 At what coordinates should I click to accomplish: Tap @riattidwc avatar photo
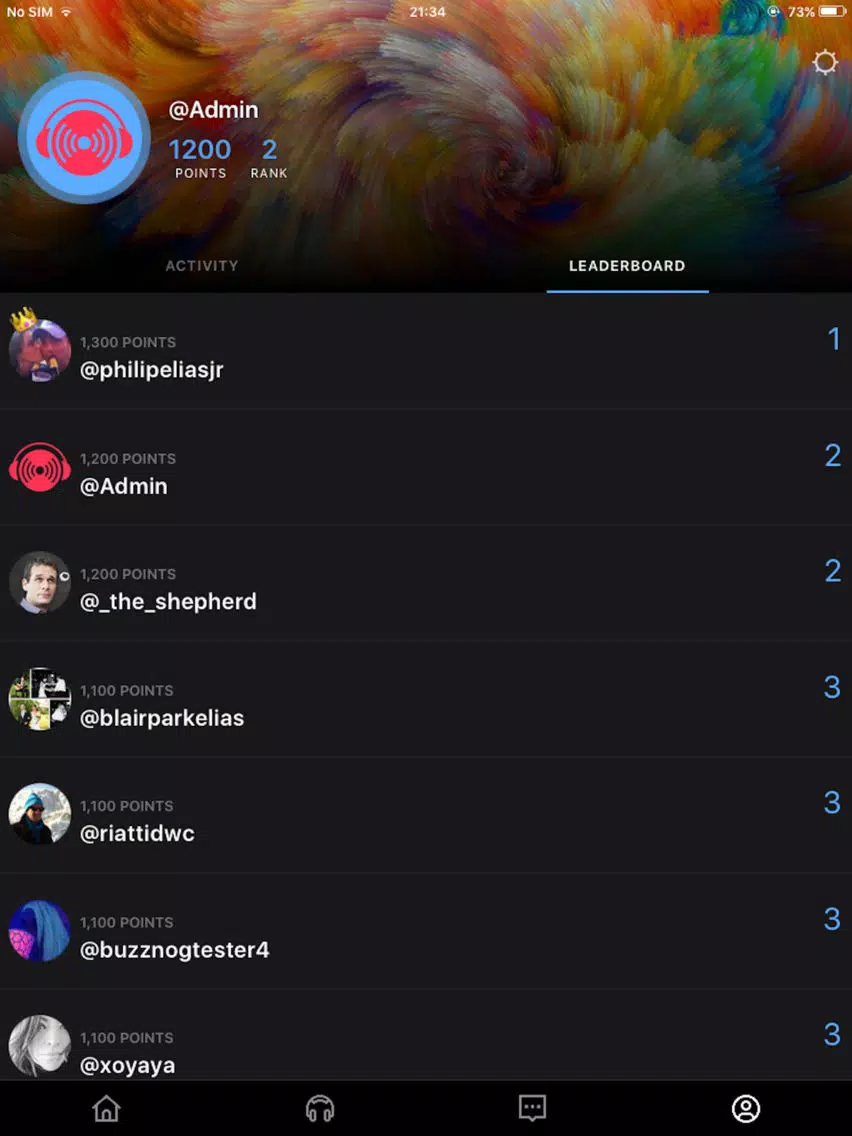[40, 814]
